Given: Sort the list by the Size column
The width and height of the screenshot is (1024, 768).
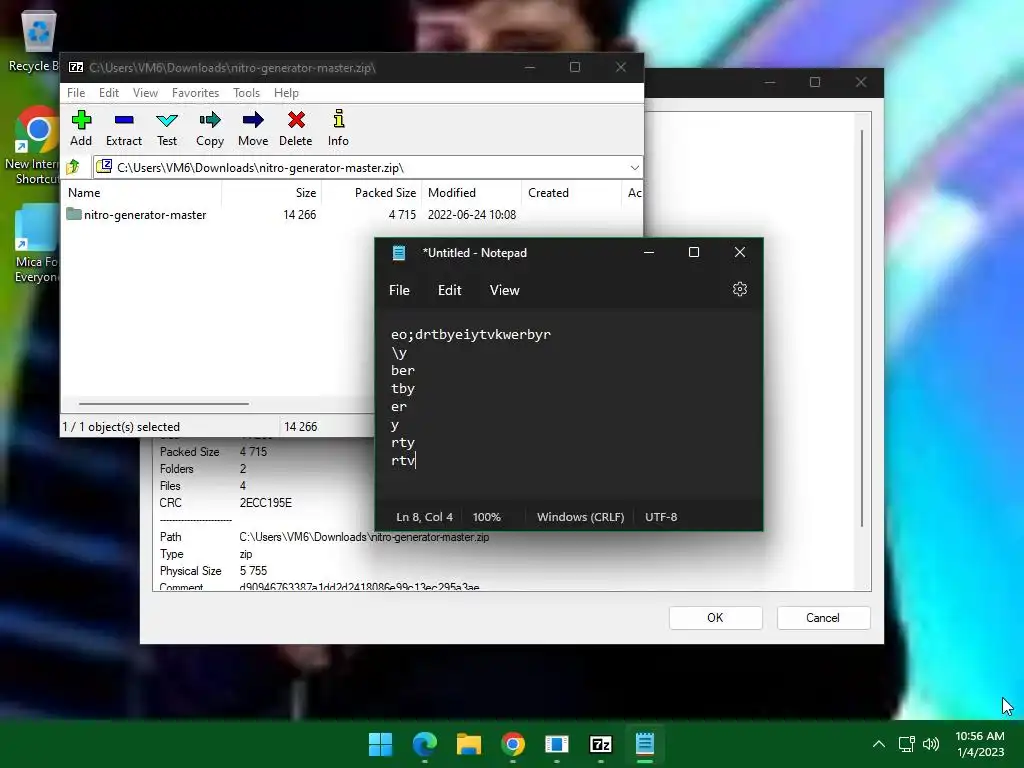Looking at the screenshot, I should (271, 193).
